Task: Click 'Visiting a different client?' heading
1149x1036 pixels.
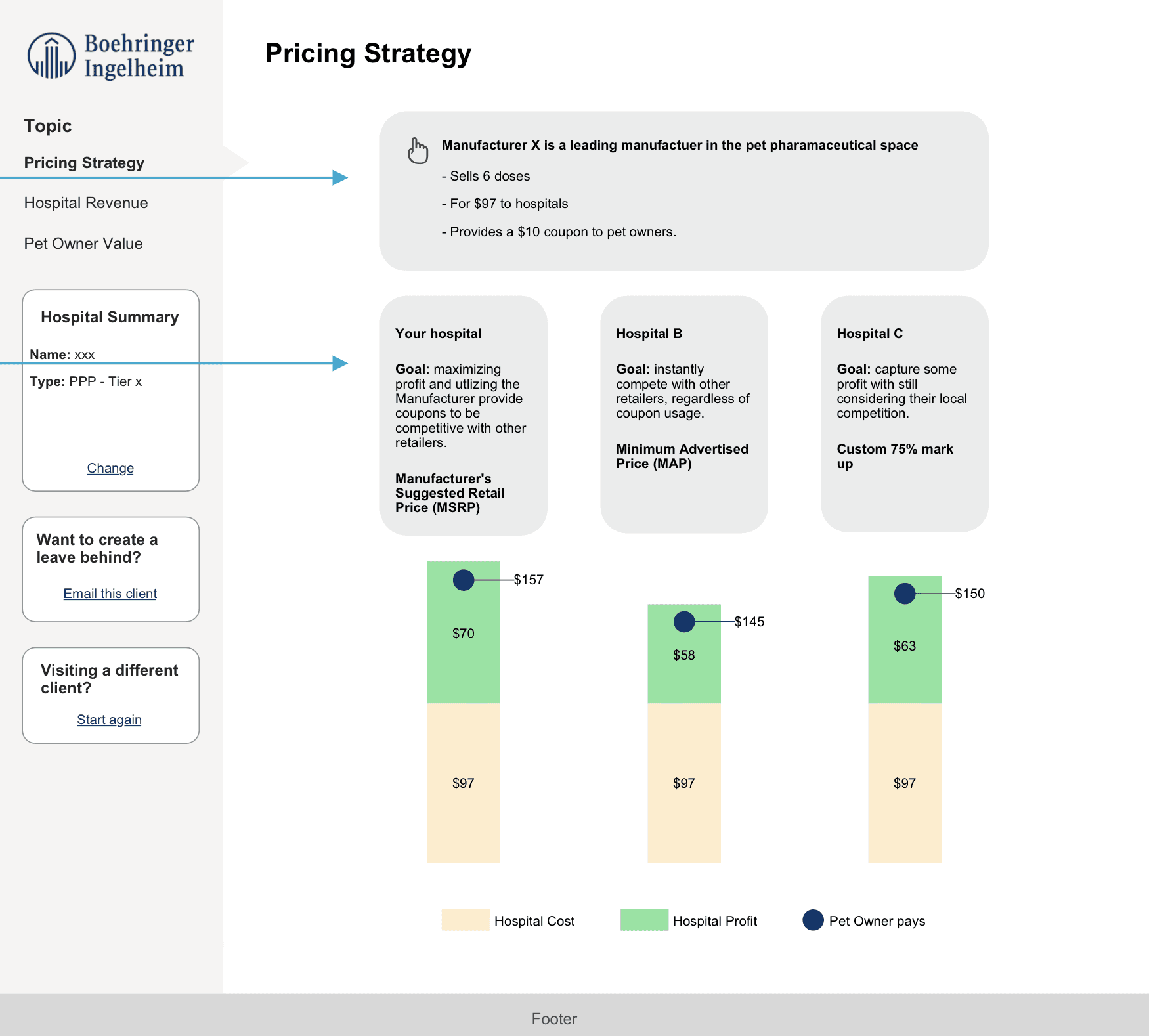Action: [x=110, y=679]
